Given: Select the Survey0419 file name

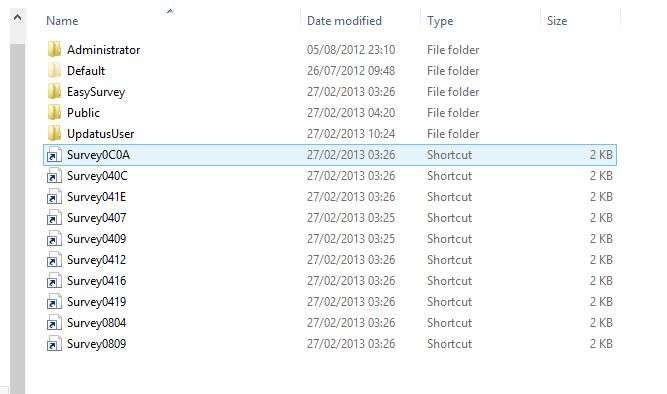Looking at the screenshot, I should coord(97,302).
